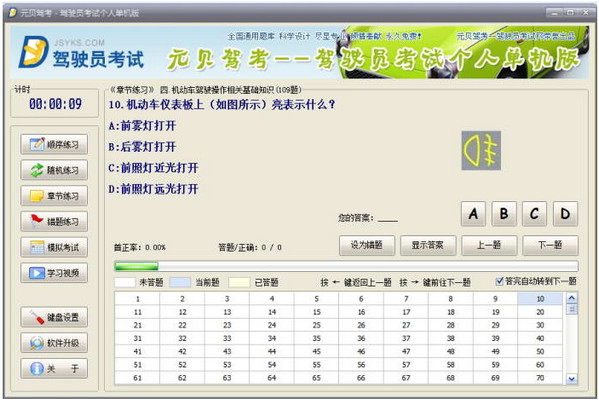Jump to question 59 cell

[495, 365]
